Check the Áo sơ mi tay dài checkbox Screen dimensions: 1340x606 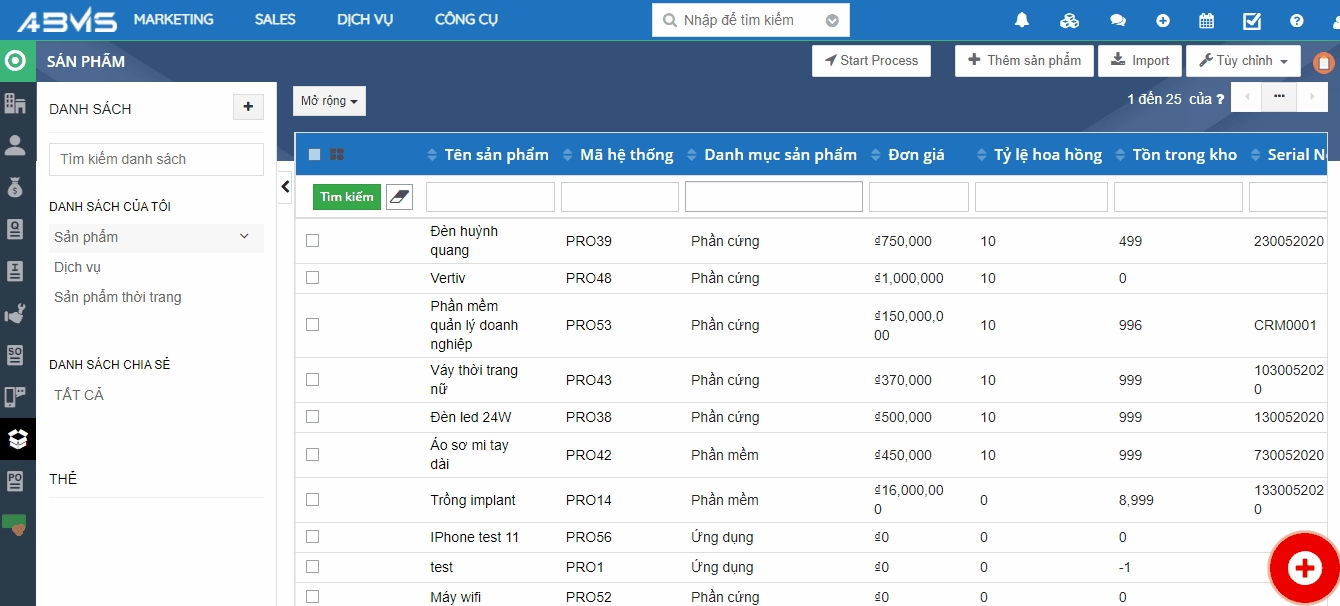point(312,454)
